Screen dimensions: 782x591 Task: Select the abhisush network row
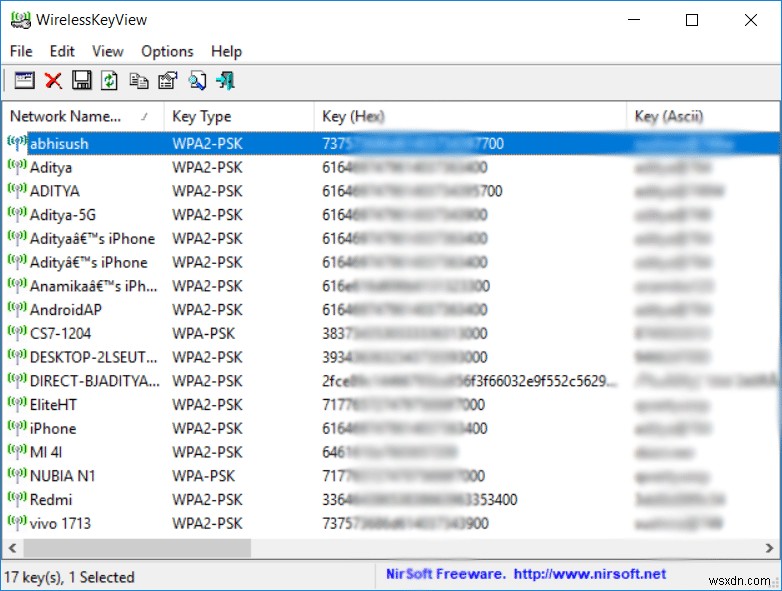391,144
